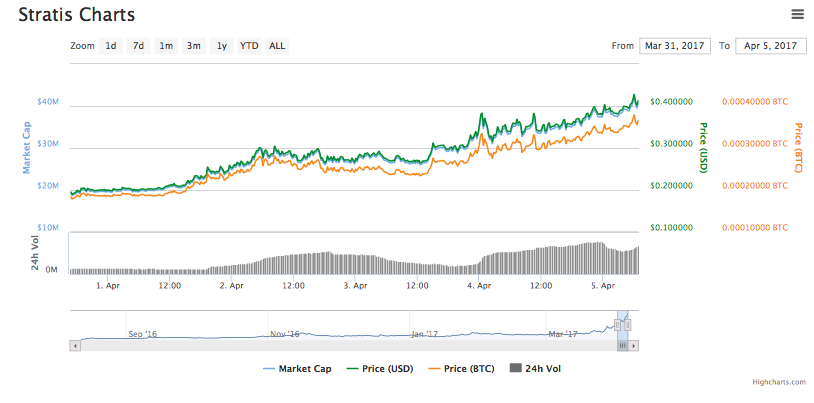814x403 pixels.
Task: Toggle Price (USD) series in legend
Action: point(380,369)
